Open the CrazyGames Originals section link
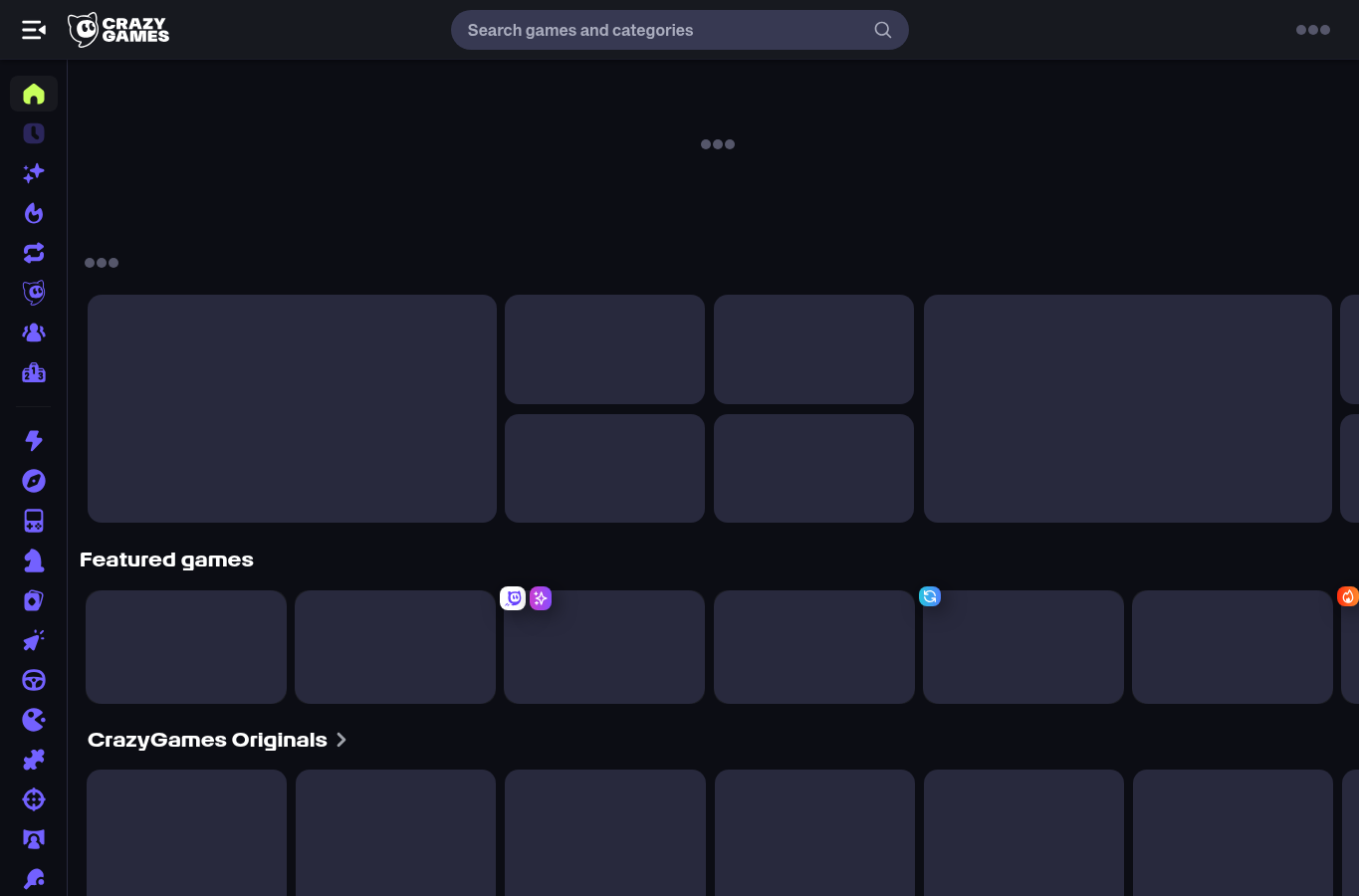This screenshot has width=1359, height=896. [207, 740]
